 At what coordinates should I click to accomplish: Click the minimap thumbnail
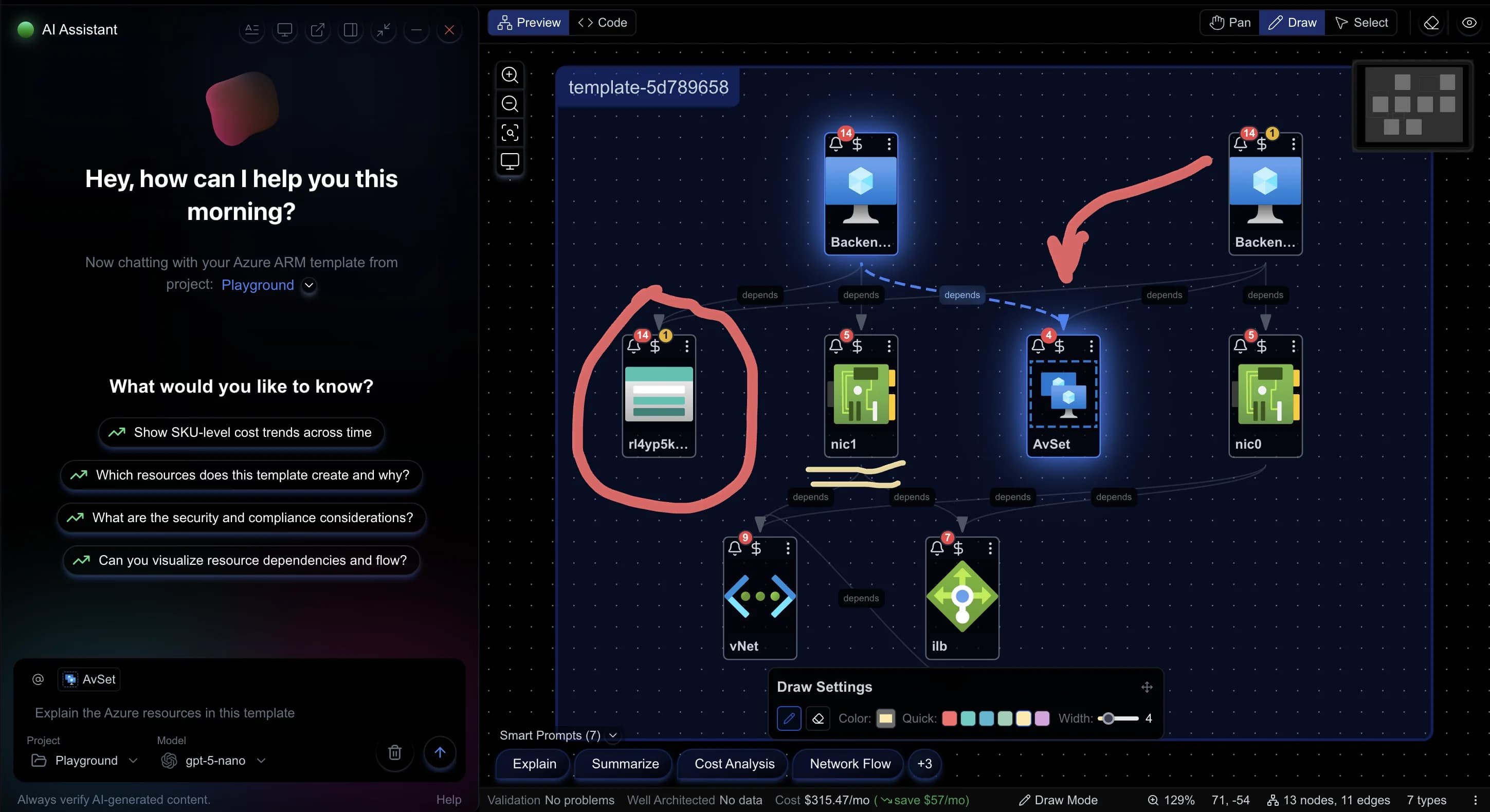pyautogui.click(x=1413, y=105)
